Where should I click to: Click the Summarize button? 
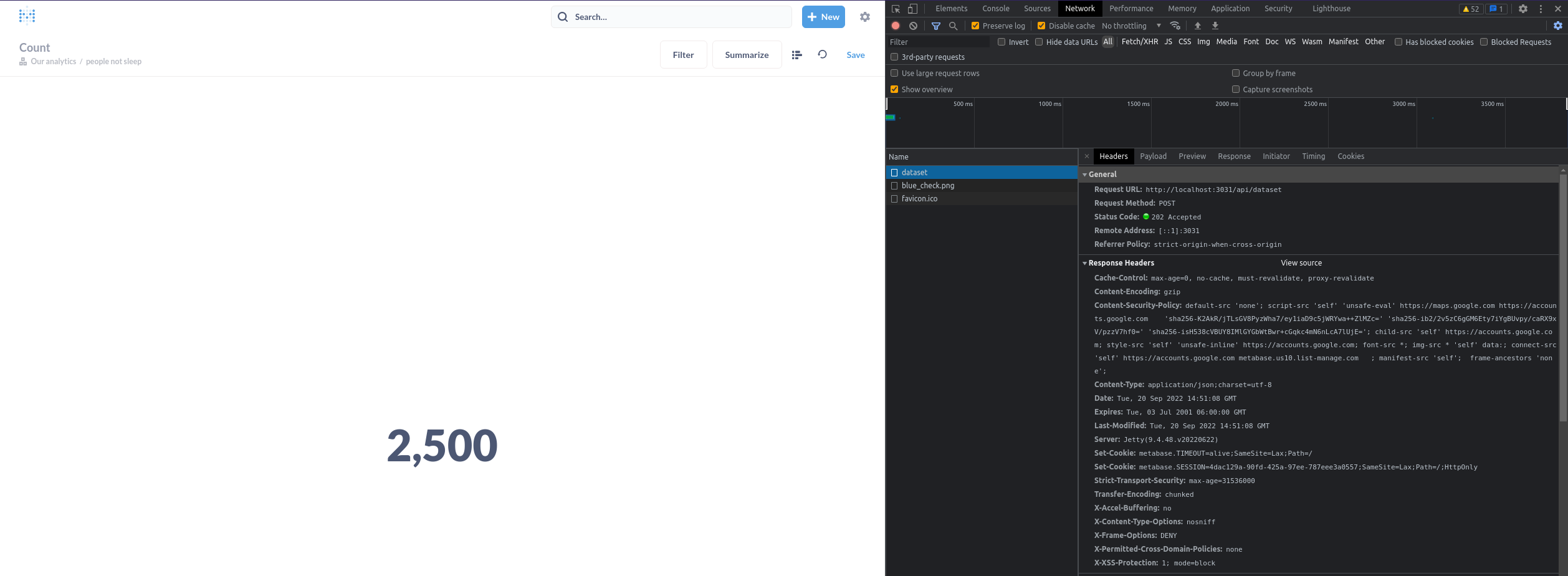tap(746, 54)
